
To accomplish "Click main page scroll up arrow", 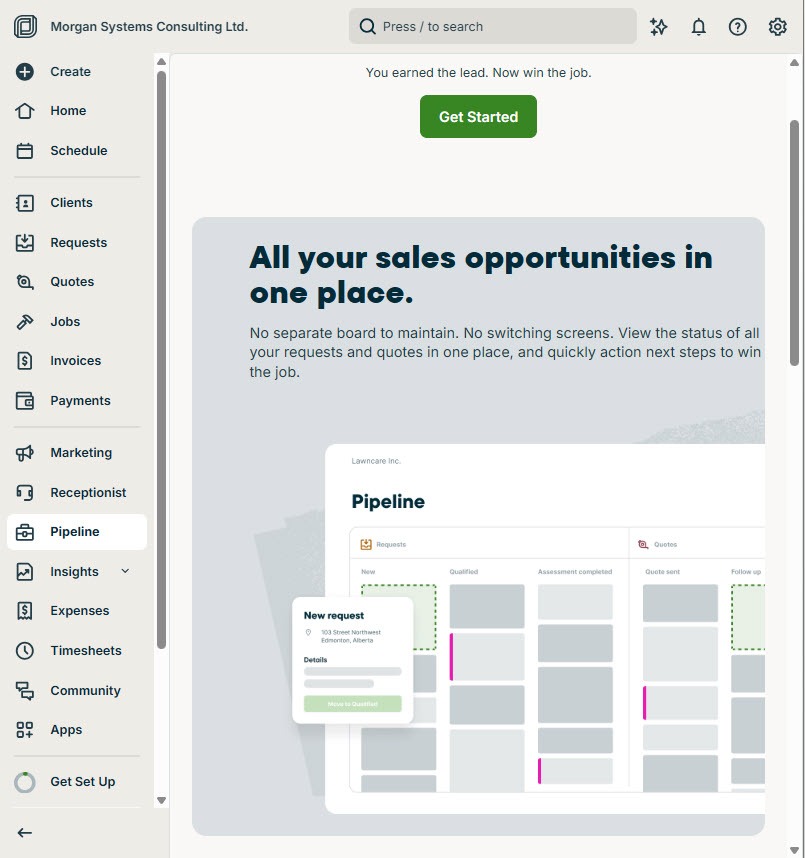I will click(x=794, y=62).
